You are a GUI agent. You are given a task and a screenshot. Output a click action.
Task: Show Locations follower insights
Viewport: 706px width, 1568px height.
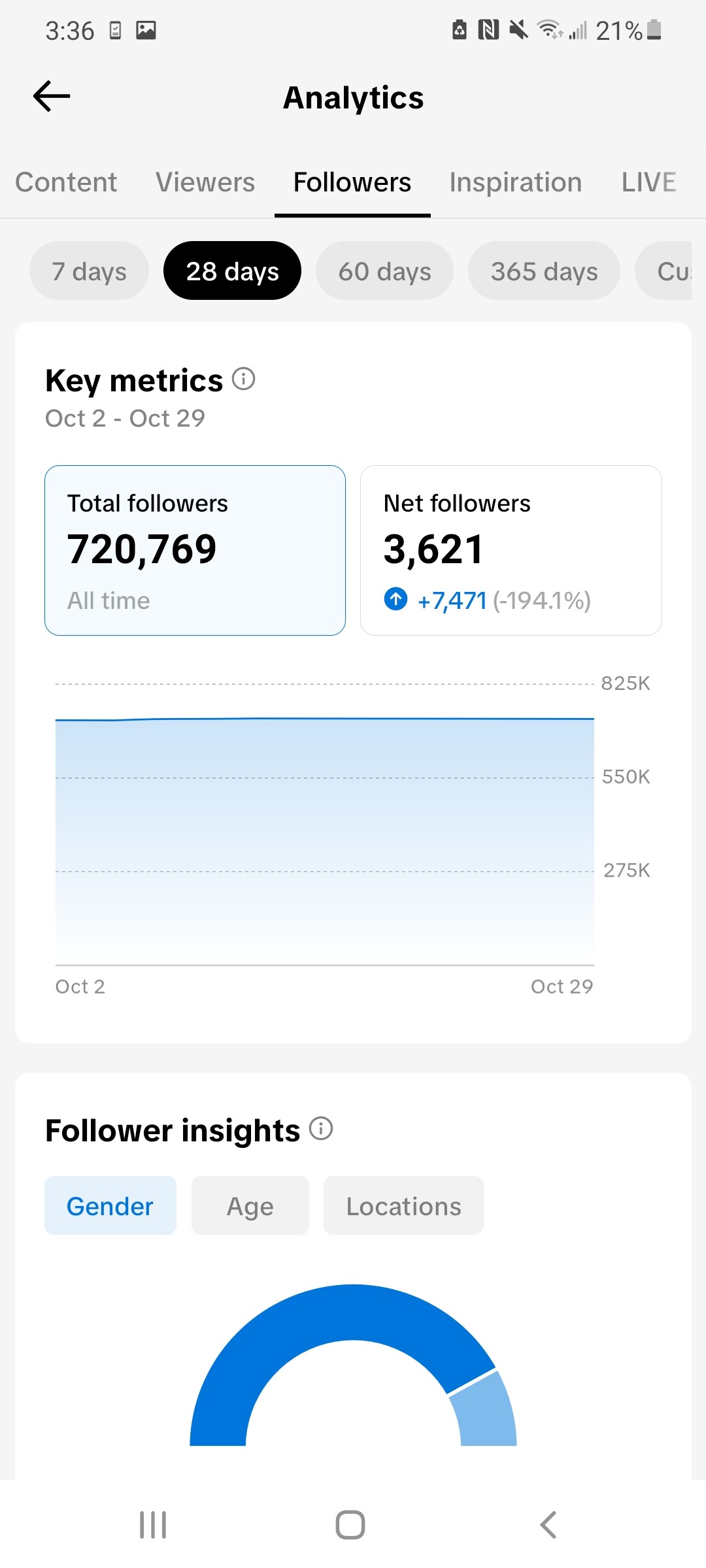click(403, 1206)
